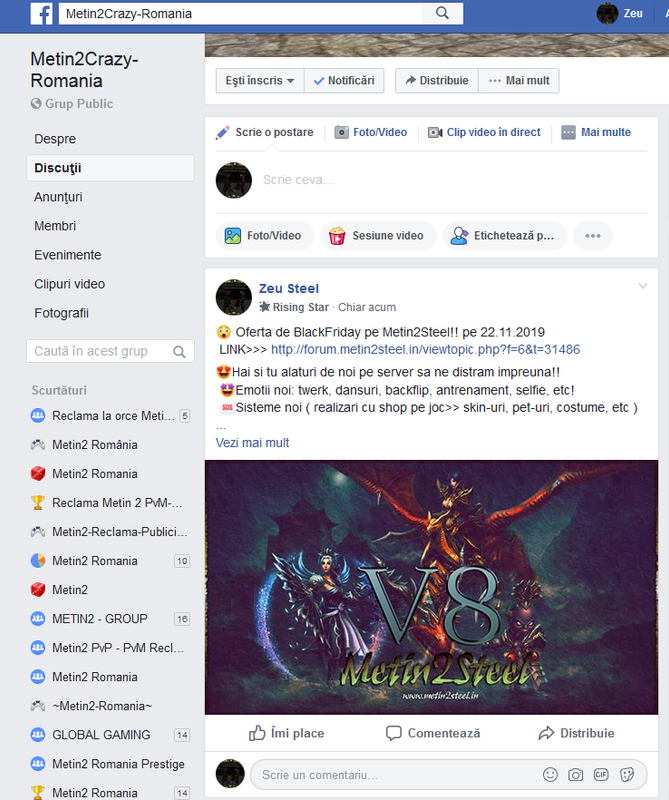Click the Facebook logo icon

[x=41, y=14]
